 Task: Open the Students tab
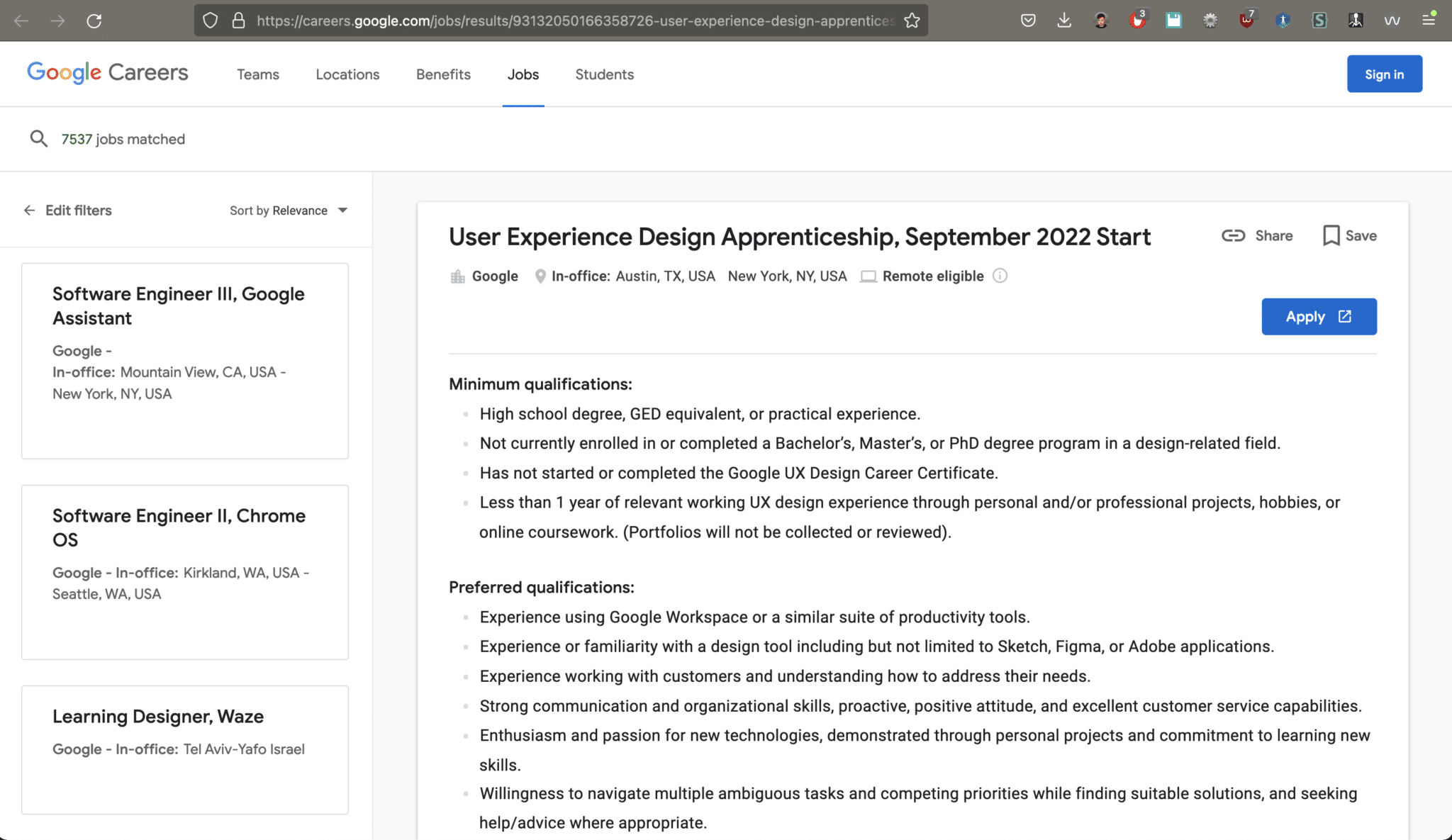(x=603, y=74)
